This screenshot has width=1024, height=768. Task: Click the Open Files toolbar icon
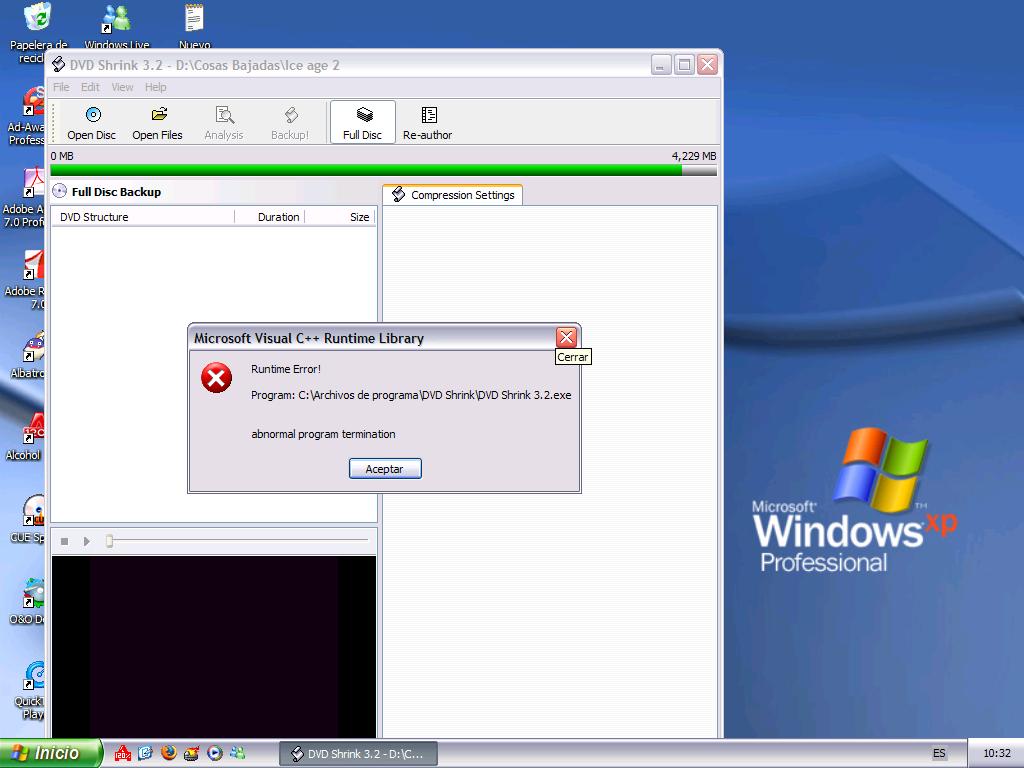pos(157,123)
